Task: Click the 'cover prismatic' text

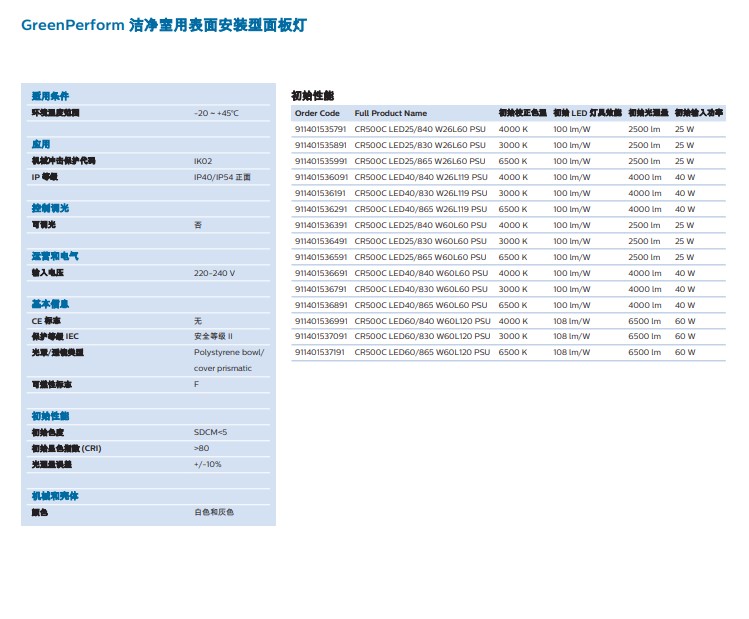Action: [x=223, y=368]
